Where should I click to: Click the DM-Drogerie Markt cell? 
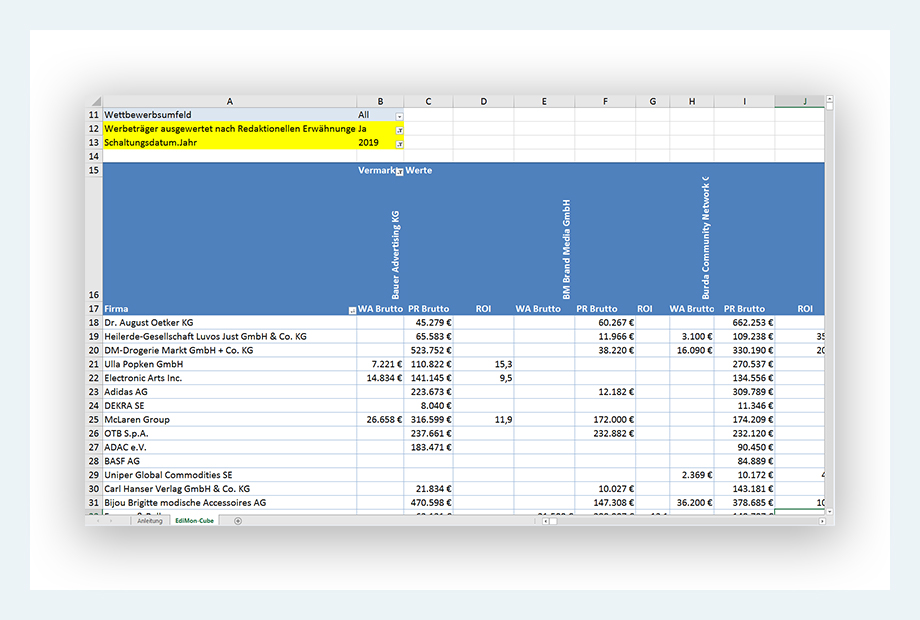(229, 350)
